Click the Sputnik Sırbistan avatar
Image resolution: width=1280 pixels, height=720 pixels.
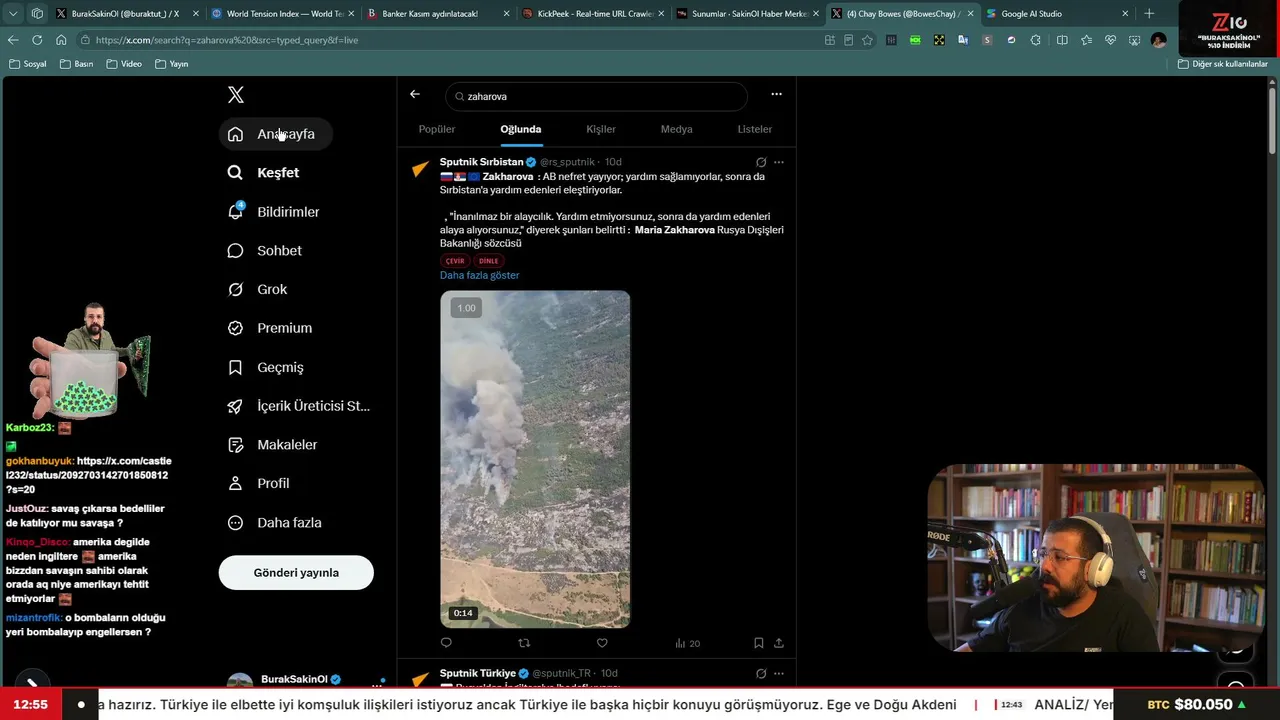(x=421, y=170)
